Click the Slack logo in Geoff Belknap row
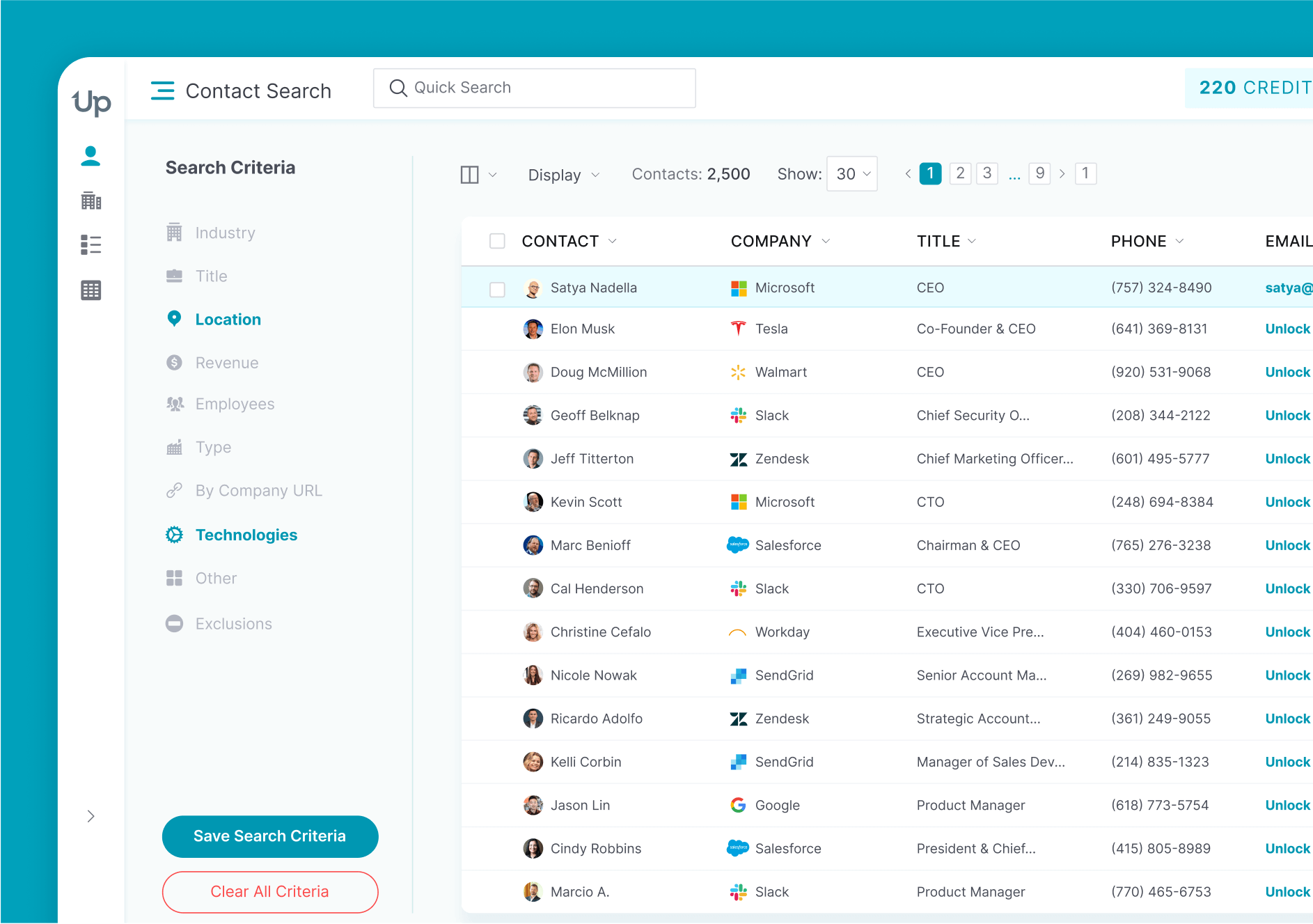The width and height of the screenshot is (1313, 924). 738,416
